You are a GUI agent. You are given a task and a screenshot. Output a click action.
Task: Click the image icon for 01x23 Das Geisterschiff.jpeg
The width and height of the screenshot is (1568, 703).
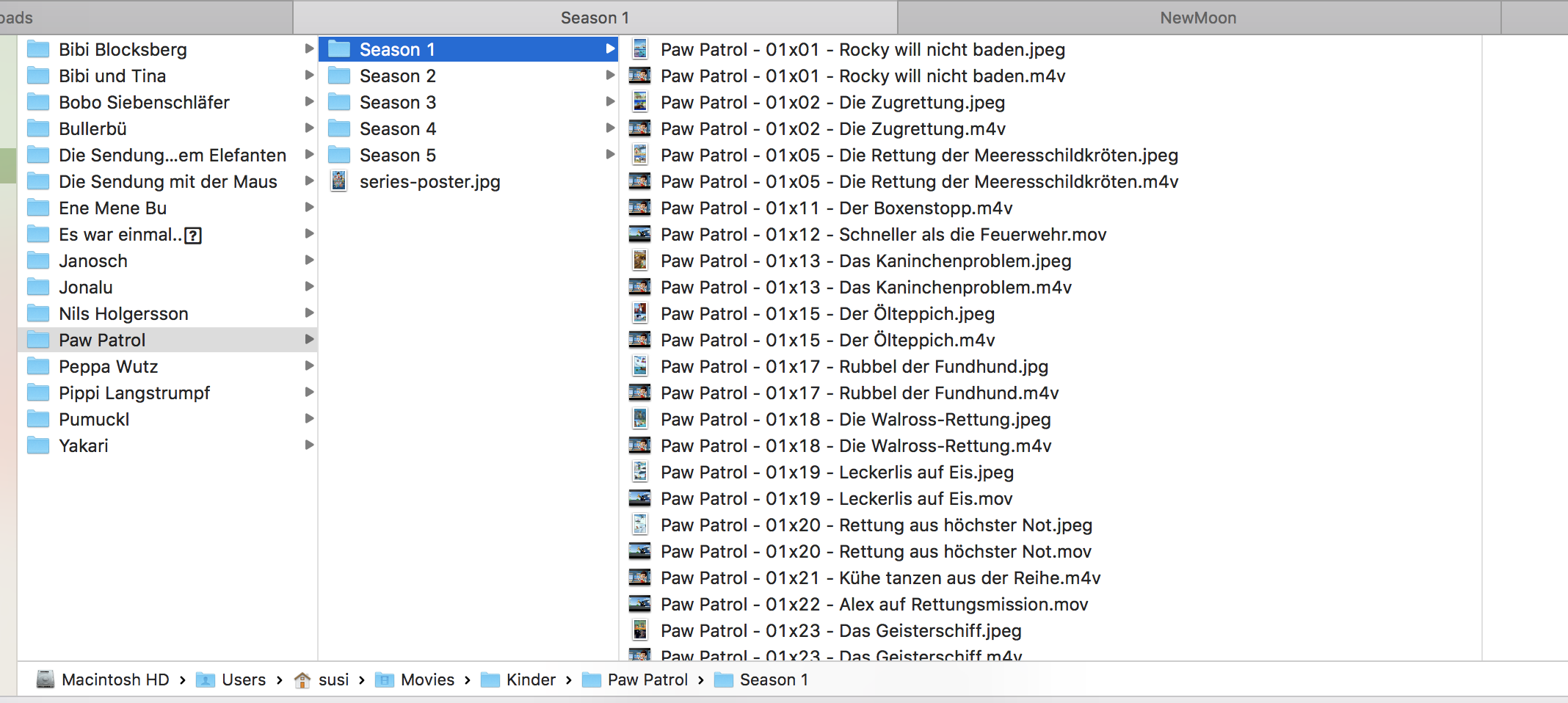click(x=640, y=630)
